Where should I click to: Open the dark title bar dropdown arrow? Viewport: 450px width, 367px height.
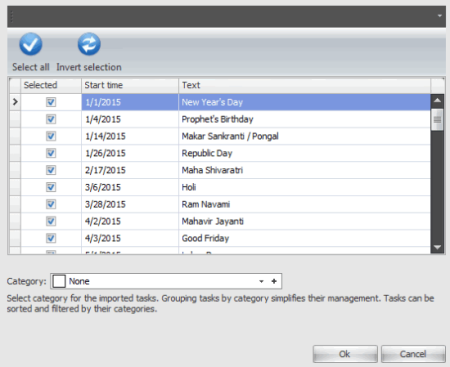pos(440,16)
